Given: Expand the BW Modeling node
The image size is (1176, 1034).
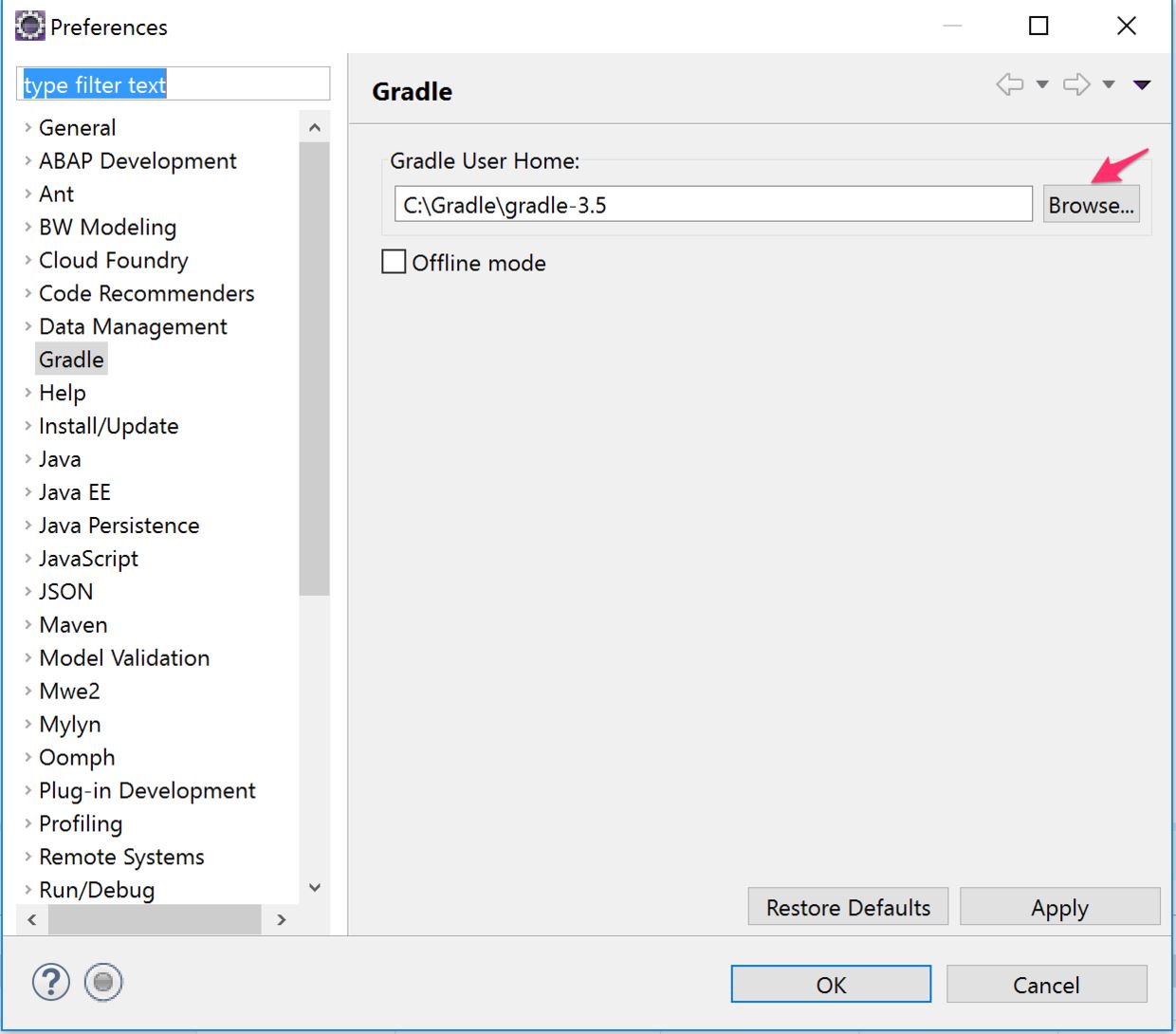Looking at the screenshot, I should (28, 227).
